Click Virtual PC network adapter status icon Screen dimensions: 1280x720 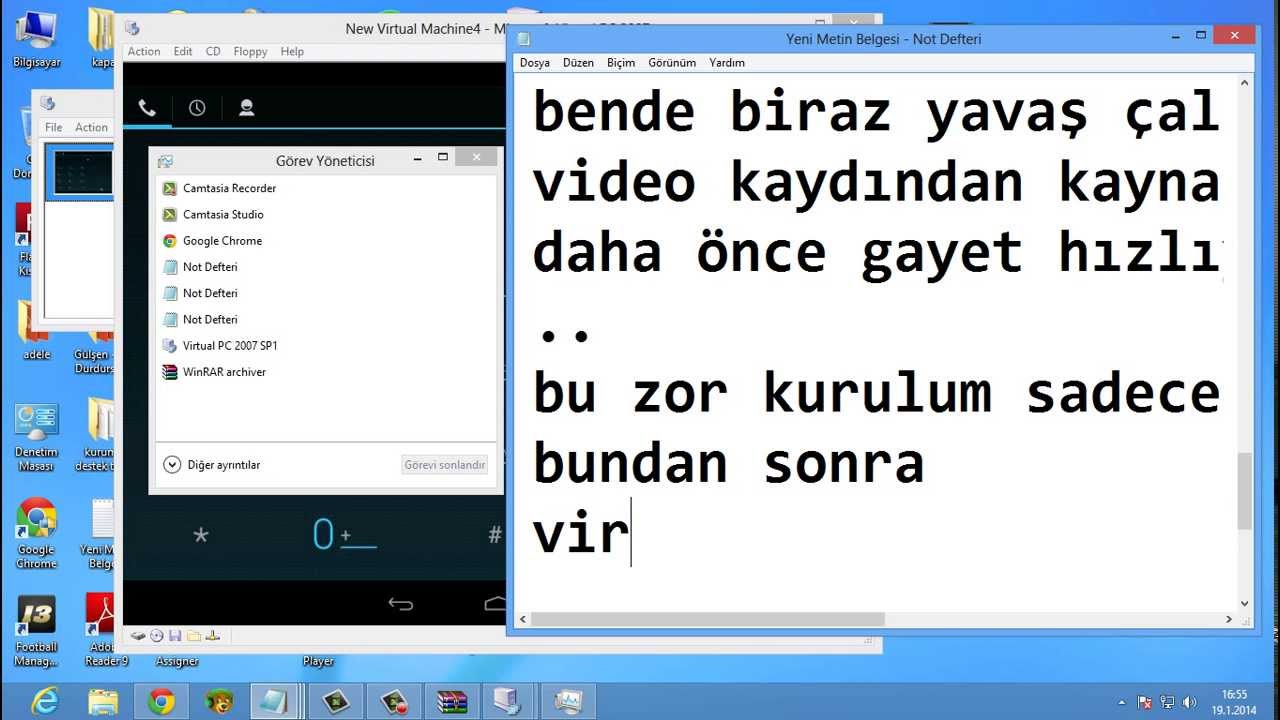[212, 635]
